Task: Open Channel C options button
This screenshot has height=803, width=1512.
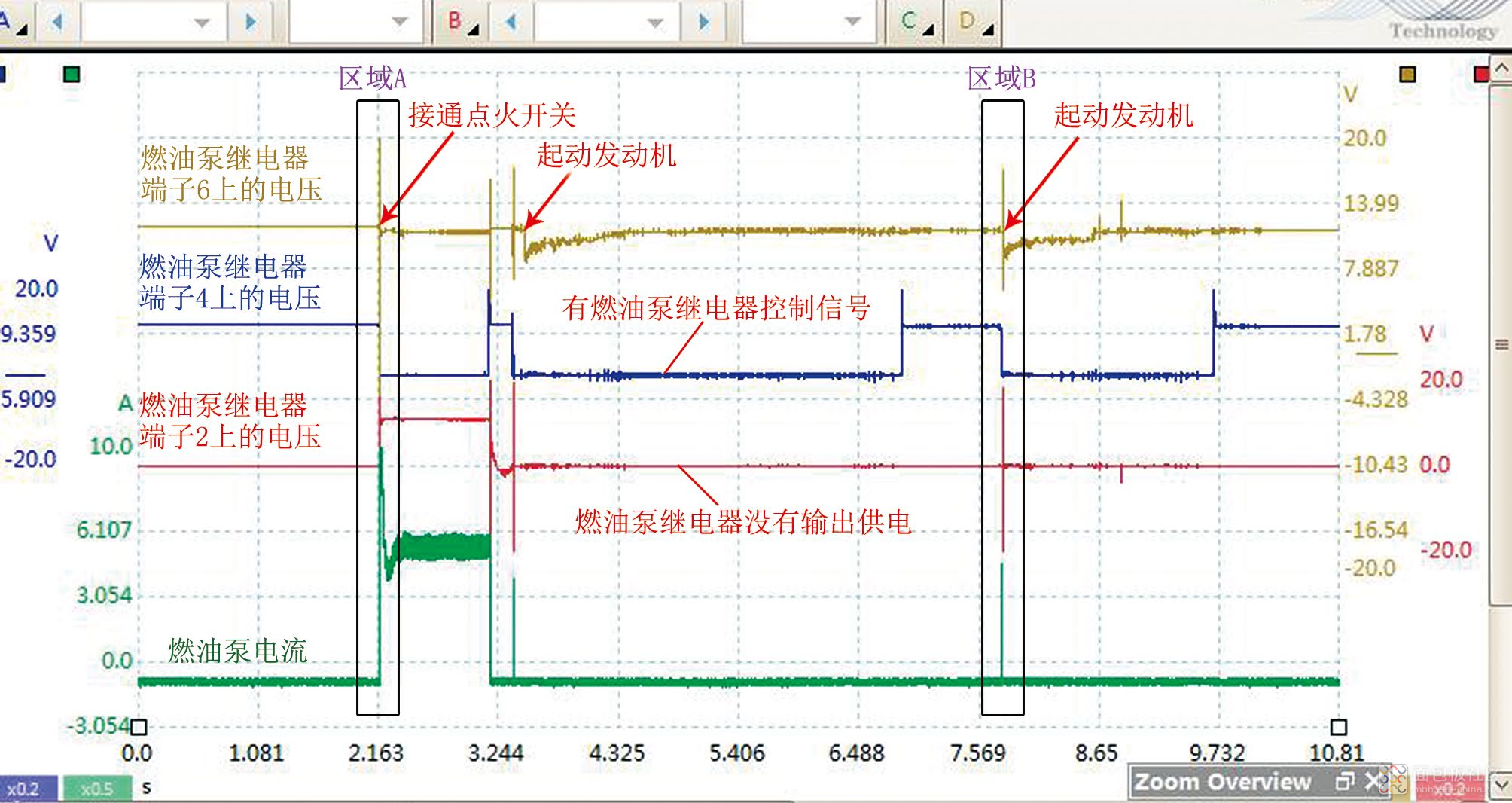Action: tap(916, 23)
